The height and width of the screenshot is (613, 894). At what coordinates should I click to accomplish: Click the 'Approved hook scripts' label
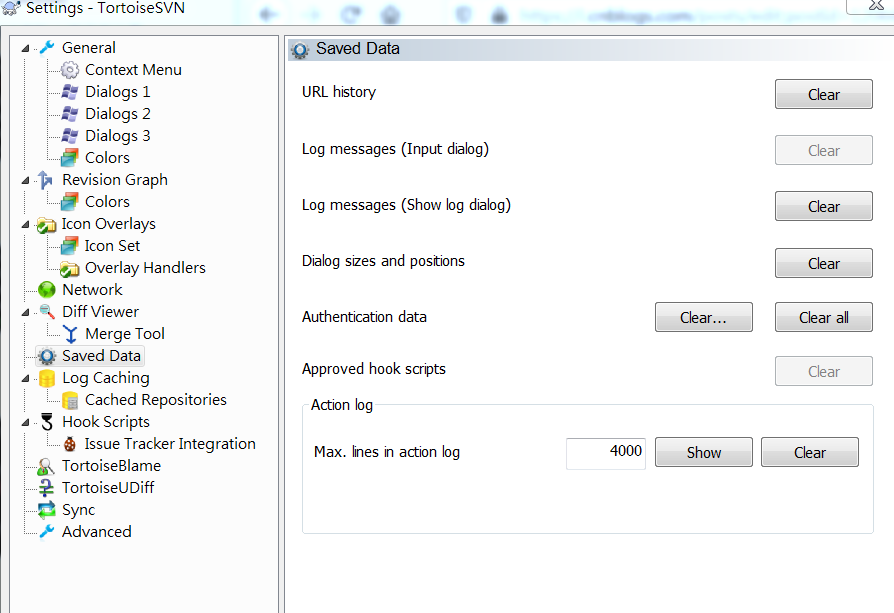click(x=374, y=369)
